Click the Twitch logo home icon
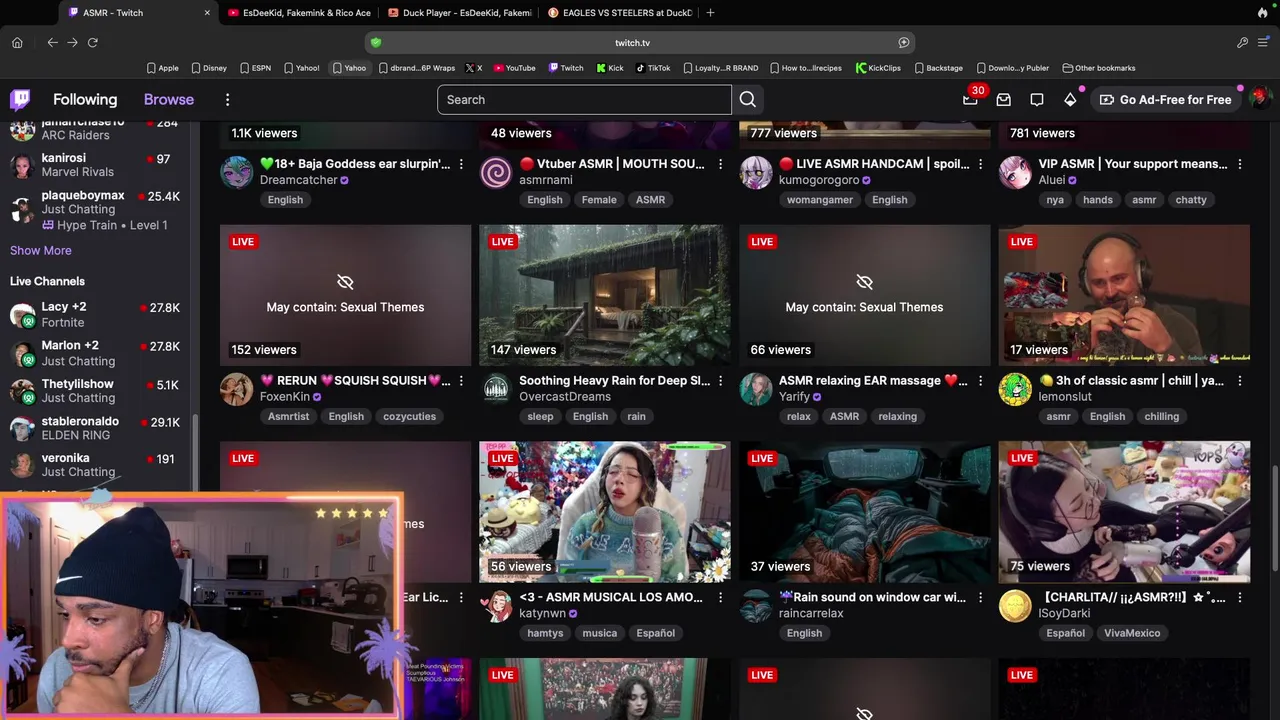This screenshot has height=720, width=1280. [20, 99]
